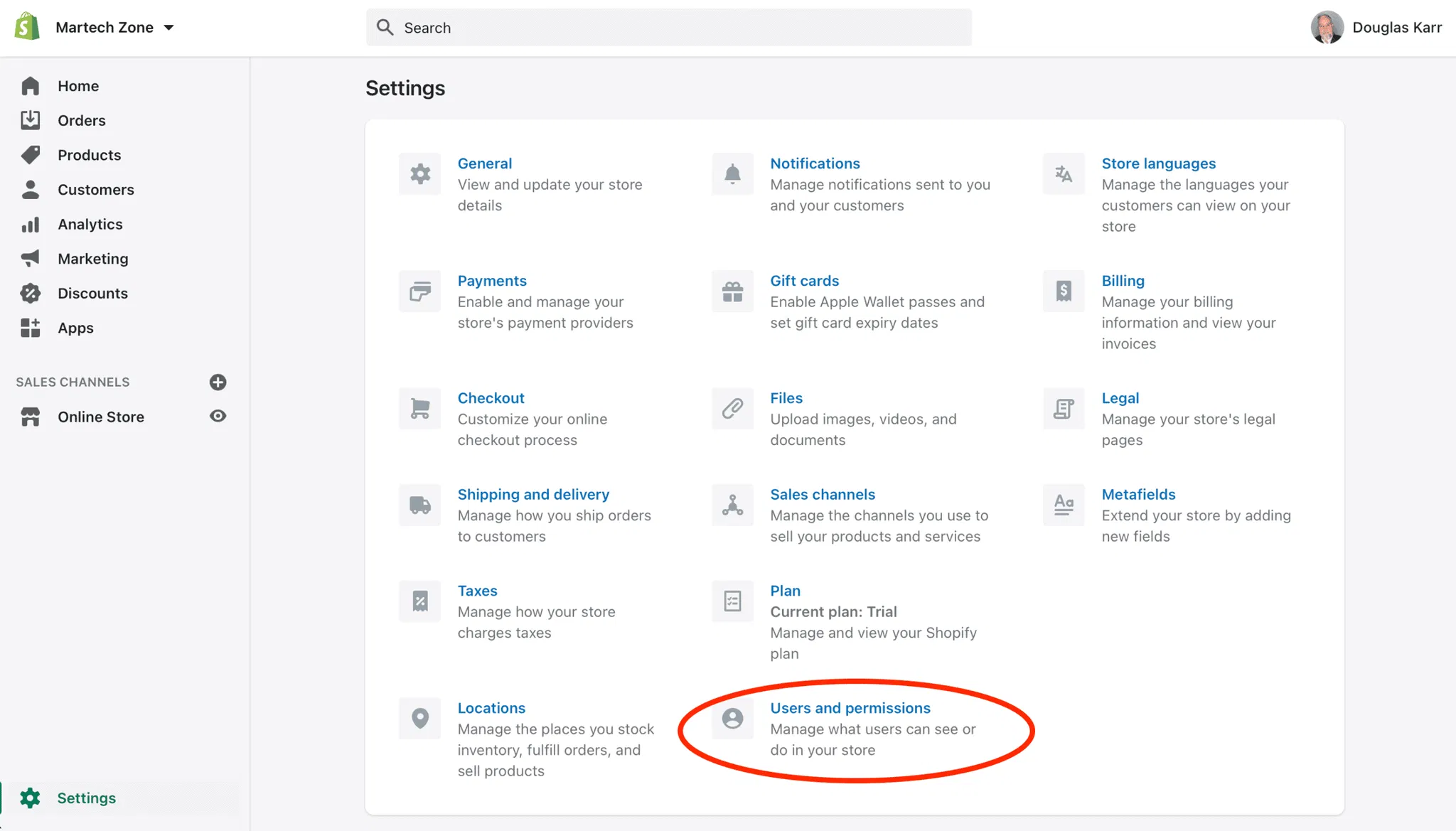Click the Store languages translate icon
The height and width of the screenshot is (831, 1456).
1064,174
